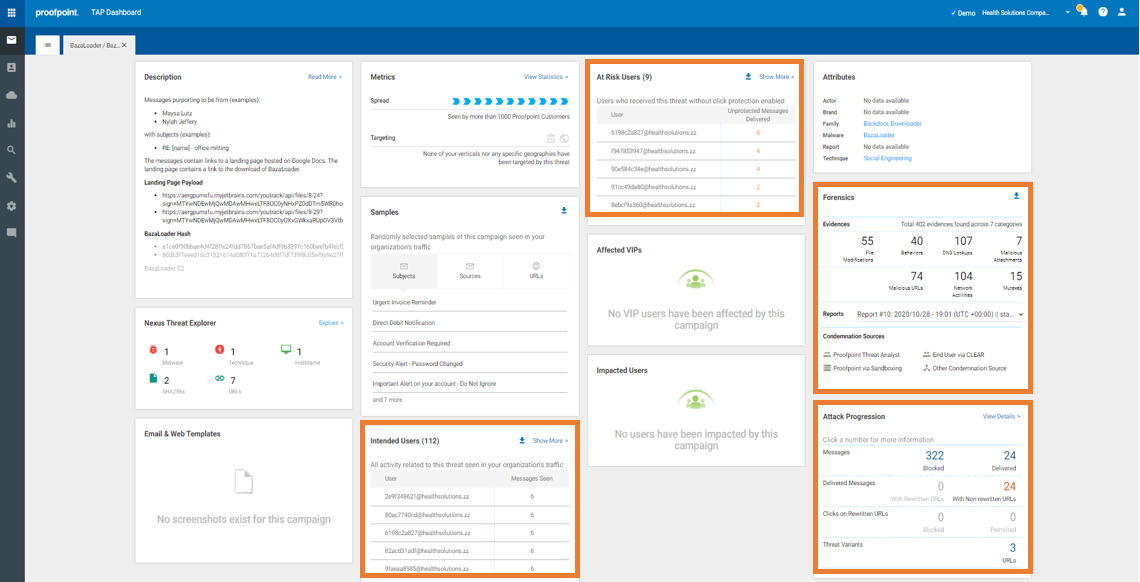Switch to the list view tab
Viewport: 1140px width, 582px height.
[47, 45]
